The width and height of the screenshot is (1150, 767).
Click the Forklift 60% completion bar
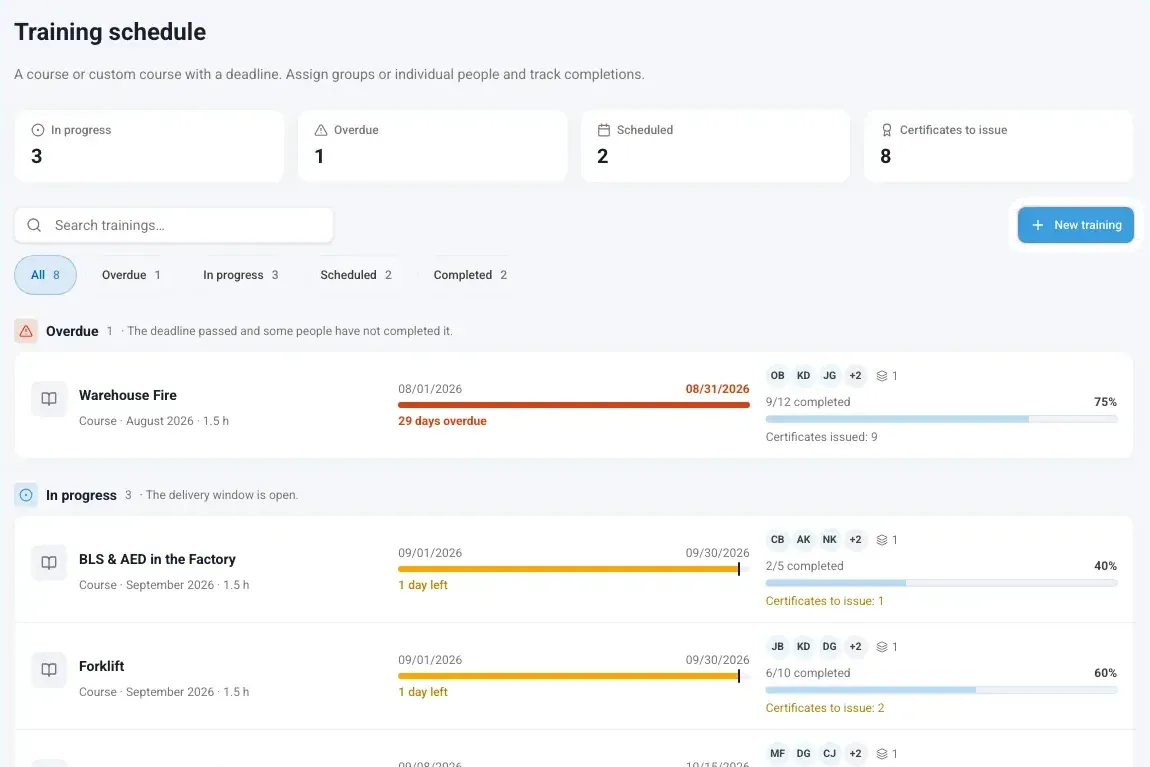tap(942, 690)
